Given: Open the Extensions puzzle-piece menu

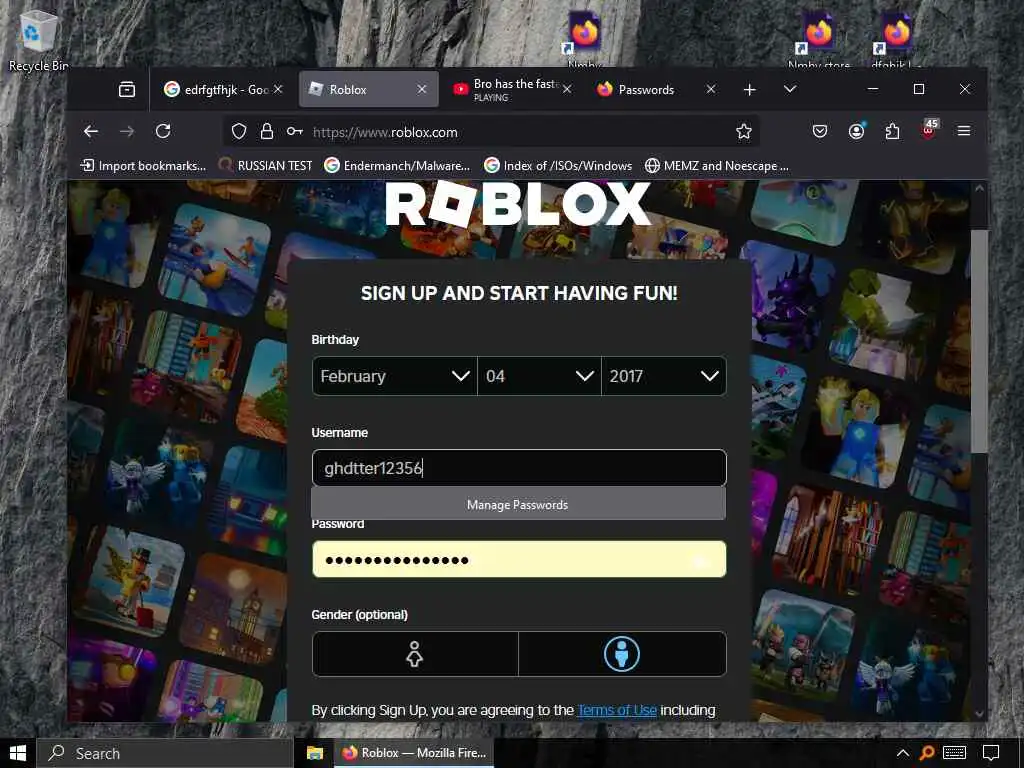Looking at the screenshot, I should [x=892, y=132].
